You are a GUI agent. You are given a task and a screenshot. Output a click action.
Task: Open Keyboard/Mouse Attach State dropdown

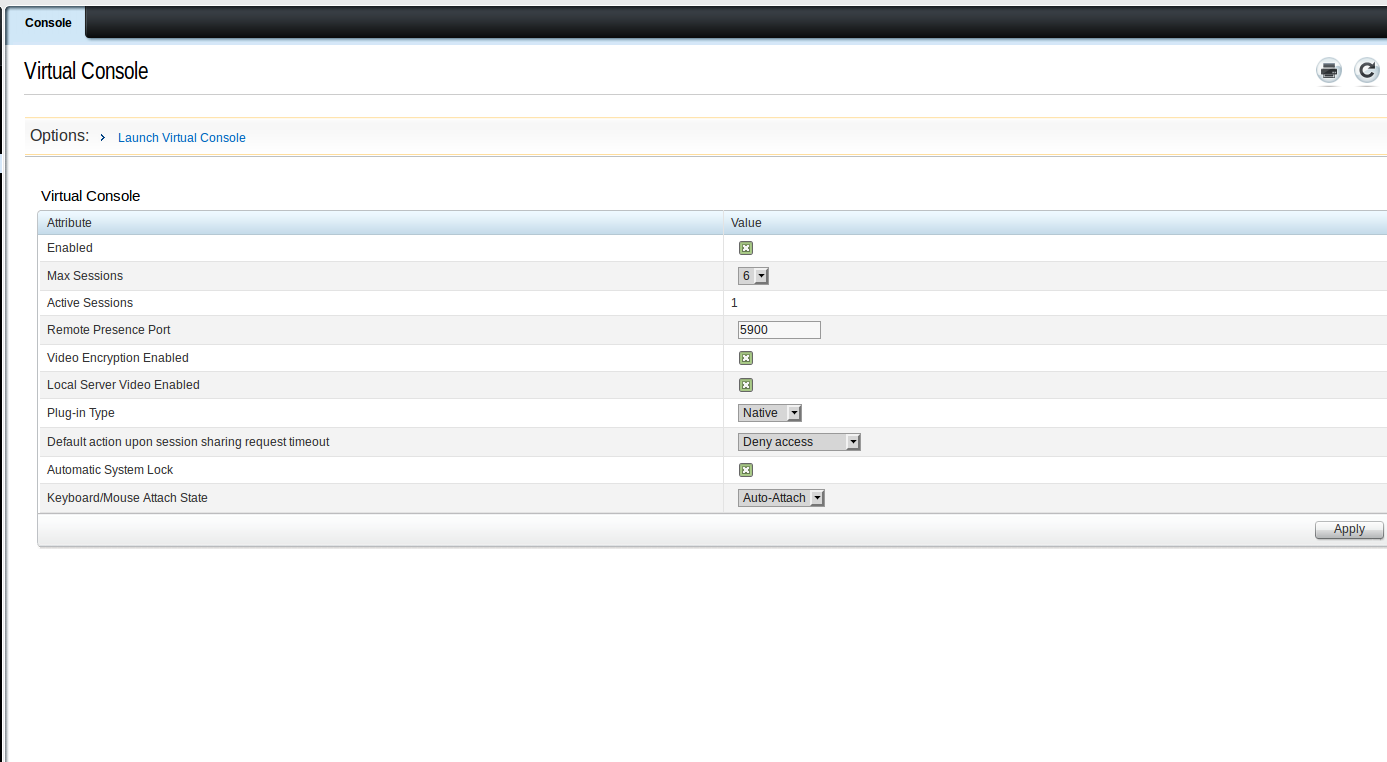(781, 498)
